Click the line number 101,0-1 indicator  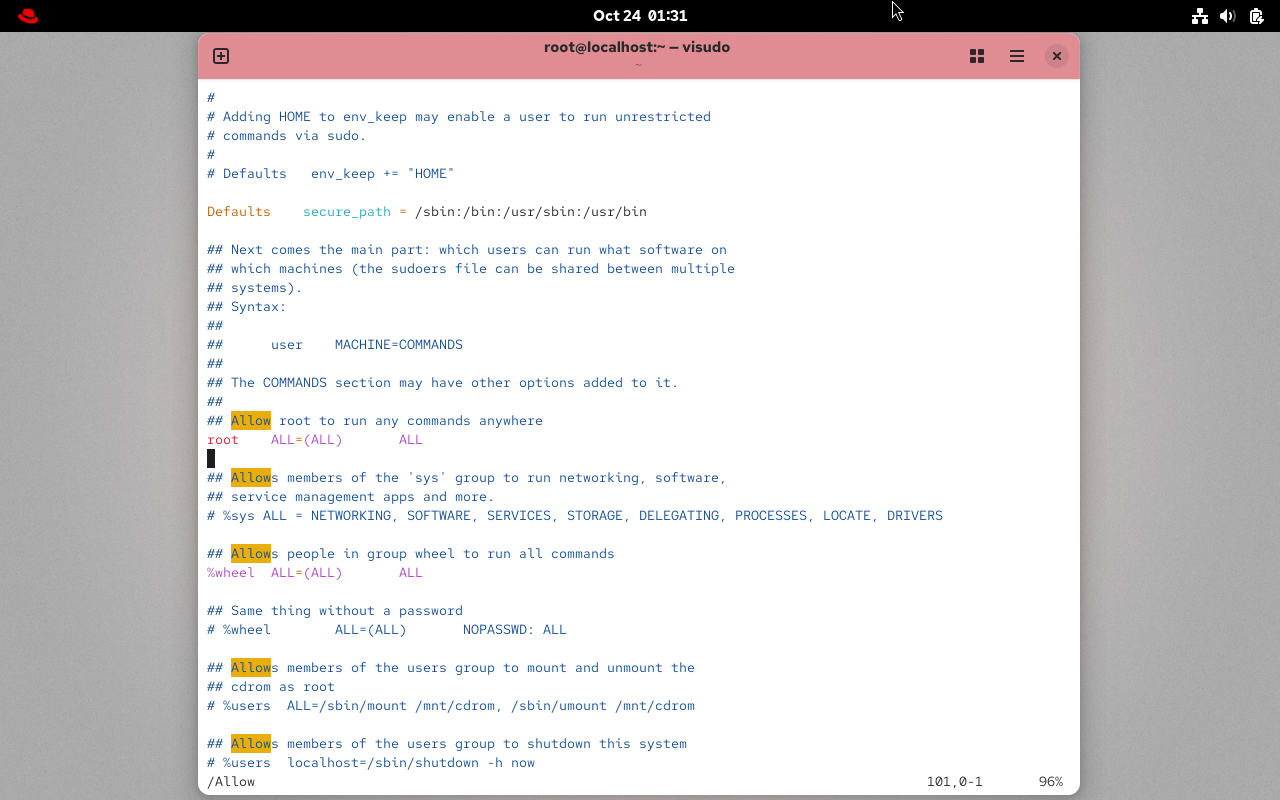click(954, 782)
